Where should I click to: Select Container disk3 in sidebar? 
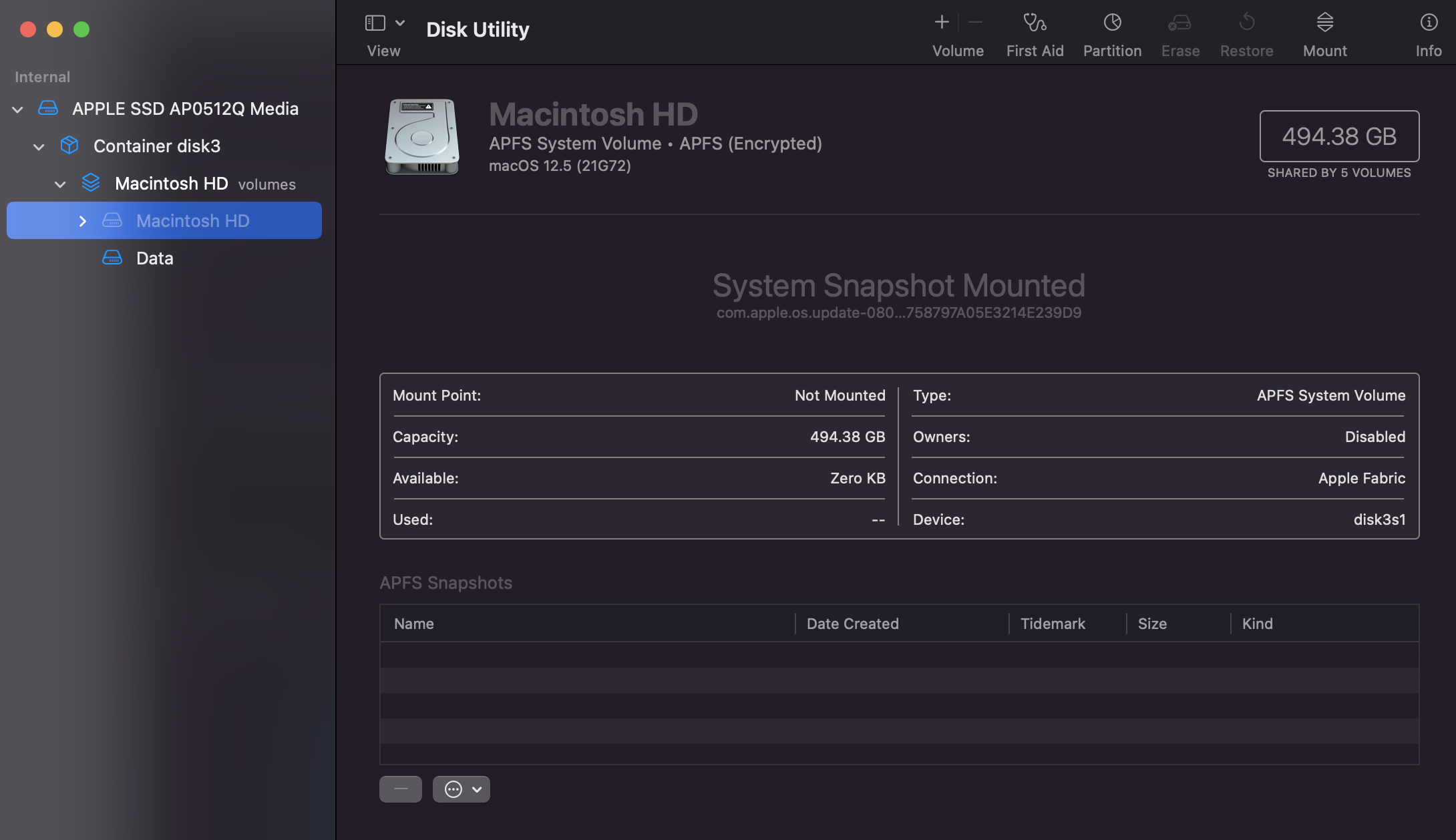[156, 146]
